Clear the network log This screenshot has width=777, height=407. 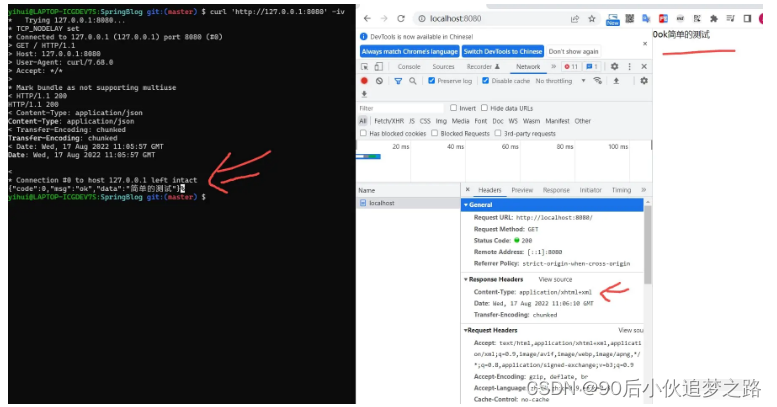[x=379, y=81]
